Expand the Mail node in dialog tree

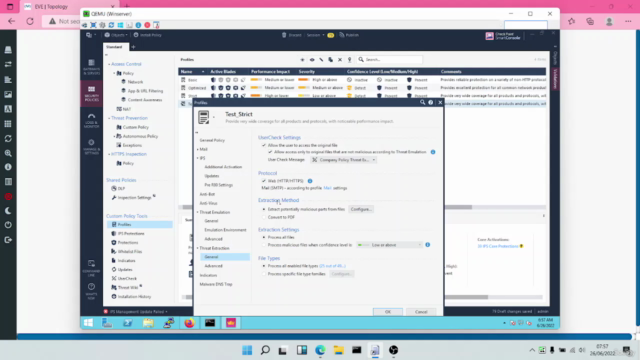tap(198, 149)
